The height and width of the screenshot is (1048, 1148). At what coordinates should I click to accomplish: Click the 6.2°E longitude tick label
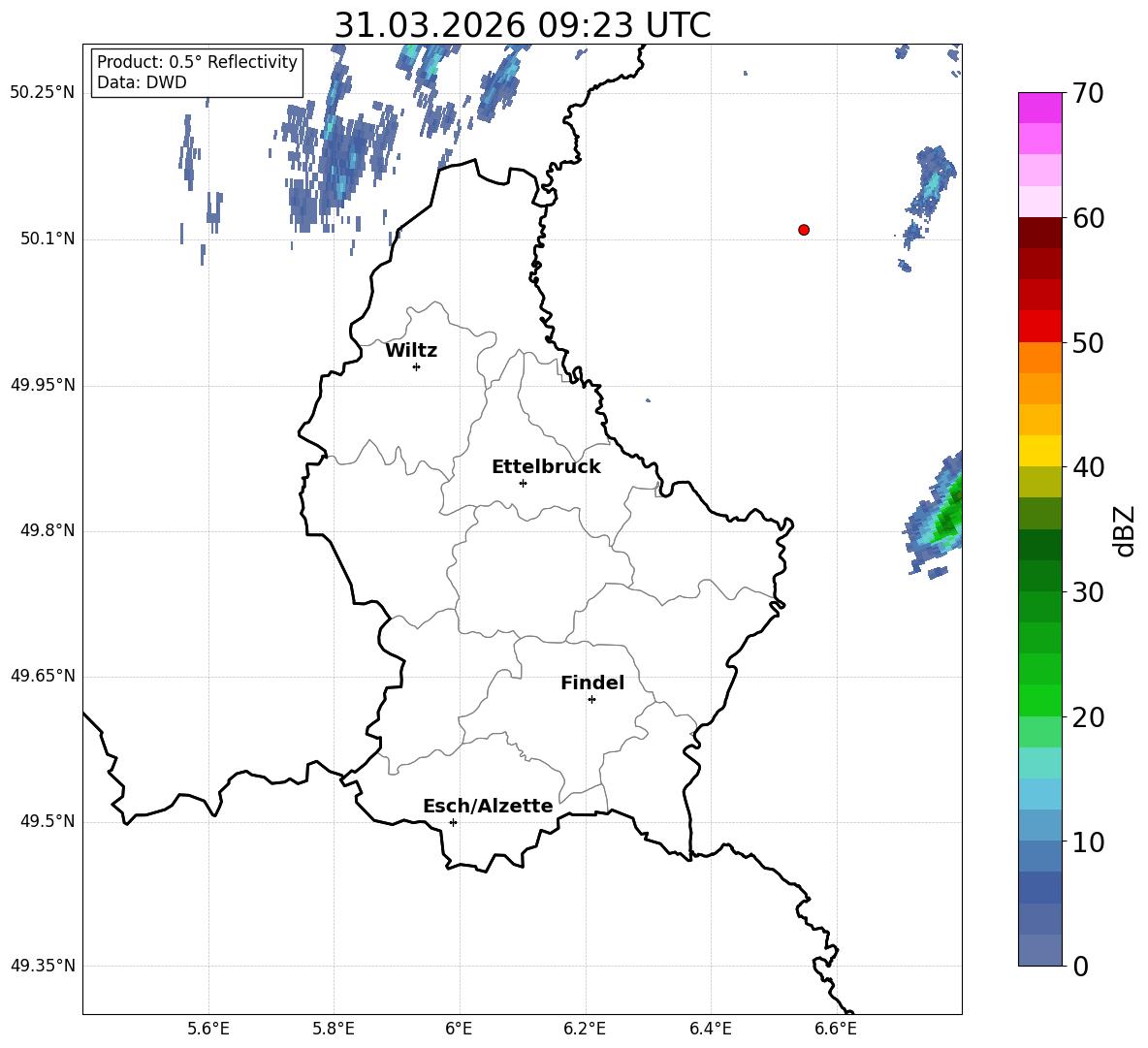click(585, 1029)
